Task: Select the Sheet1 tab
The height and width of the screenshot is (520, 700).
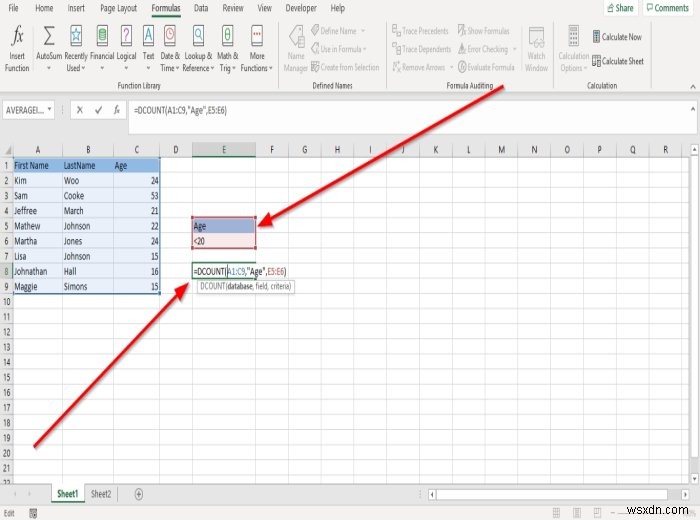Action: pos(67,494)
